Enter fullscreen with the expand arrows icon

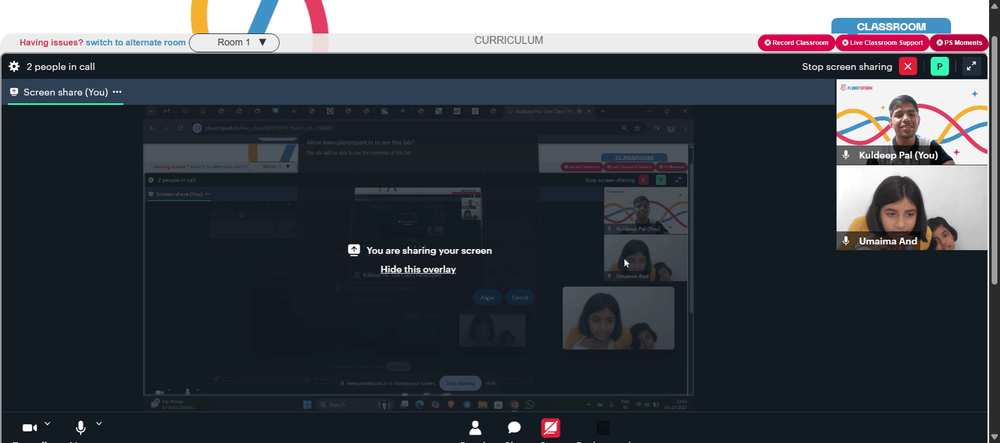tap(971, 66)
